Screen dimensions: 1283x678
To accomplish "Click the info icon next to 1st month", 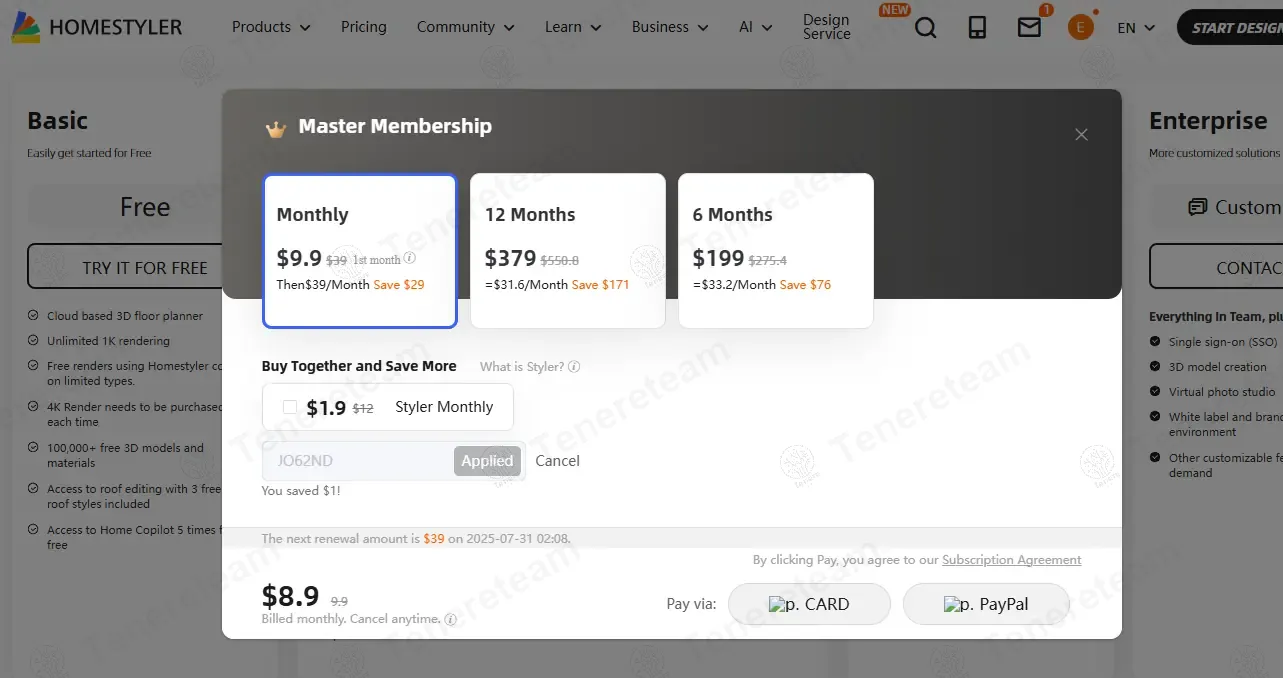I will click(412, 258).
